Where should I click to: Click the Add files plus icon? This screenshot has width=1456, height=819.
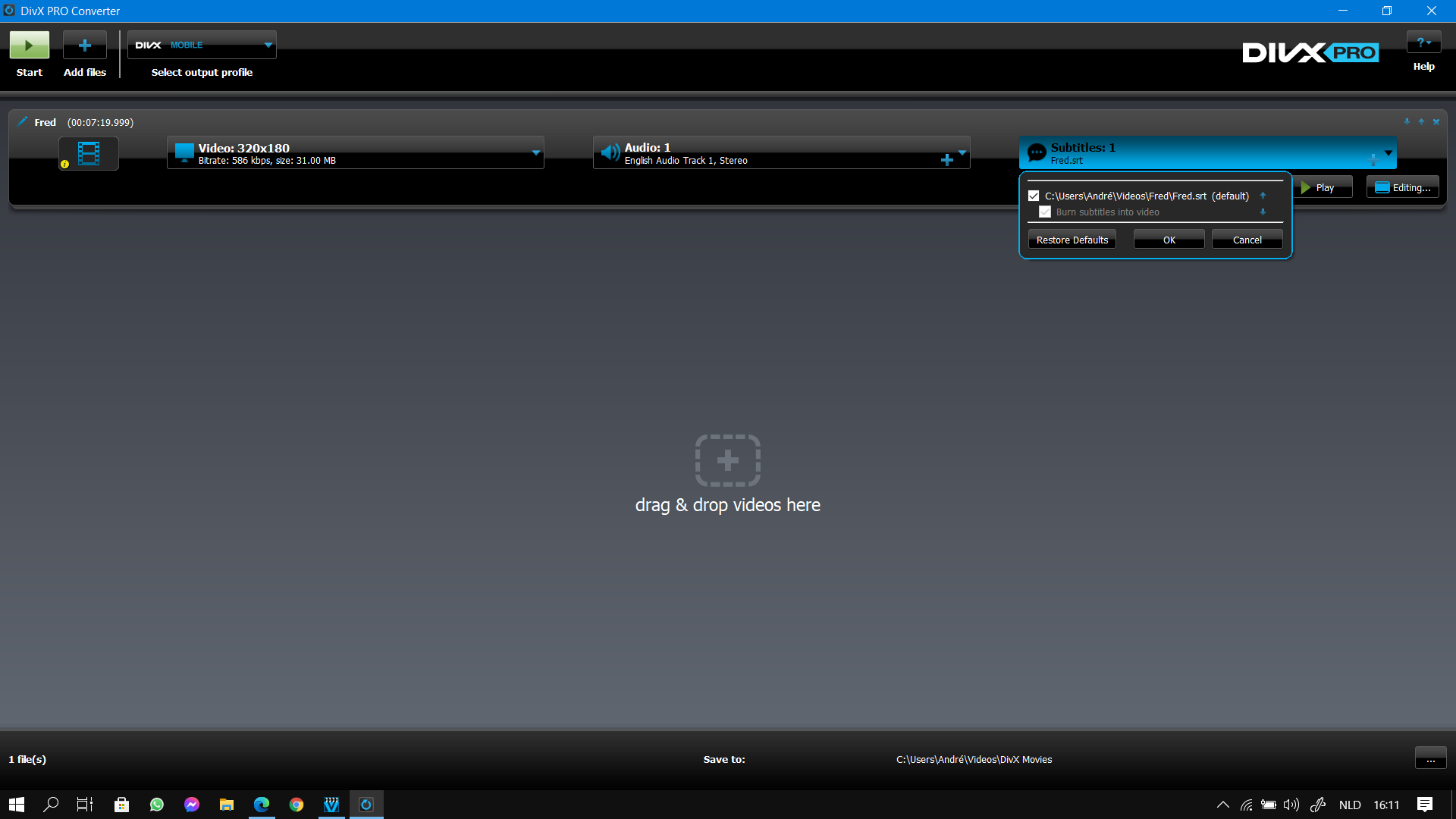pyautogui.click(x=85, y=45)
